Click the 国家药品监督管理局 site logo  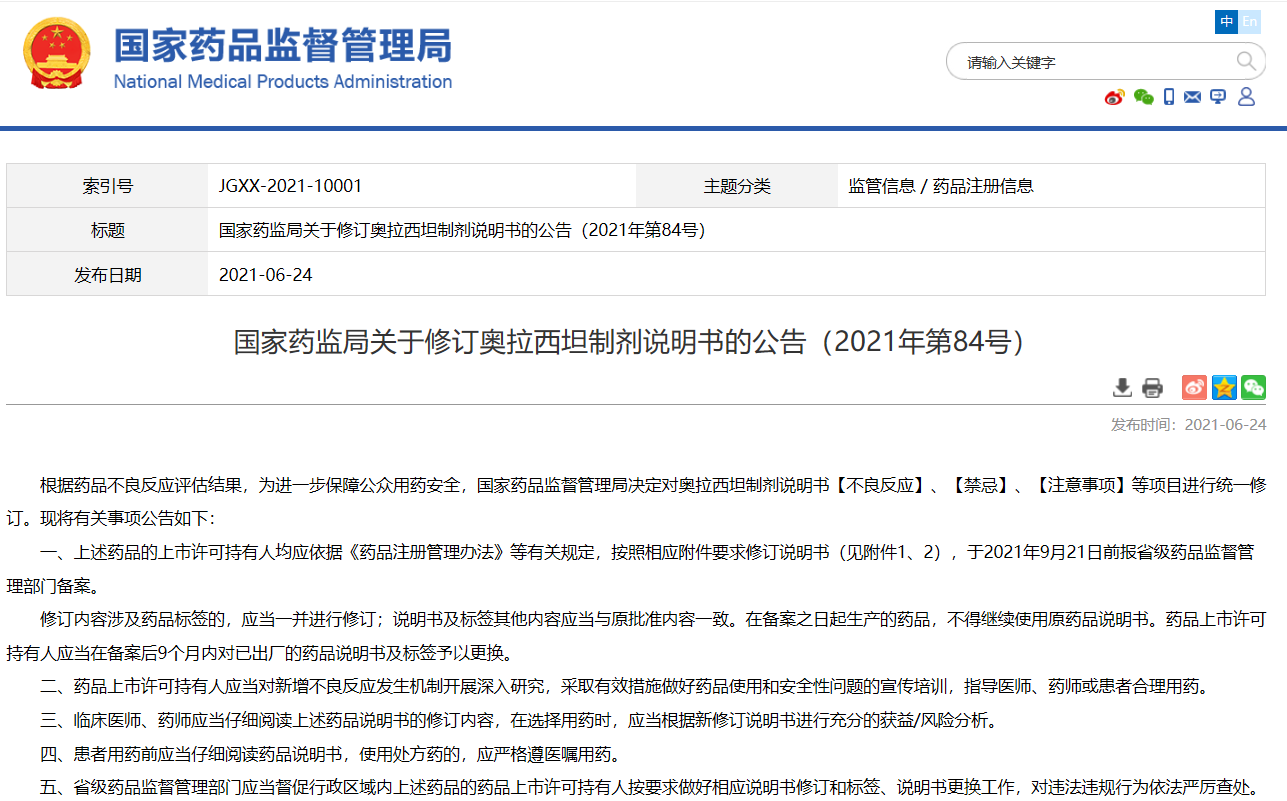pos(282,56)
